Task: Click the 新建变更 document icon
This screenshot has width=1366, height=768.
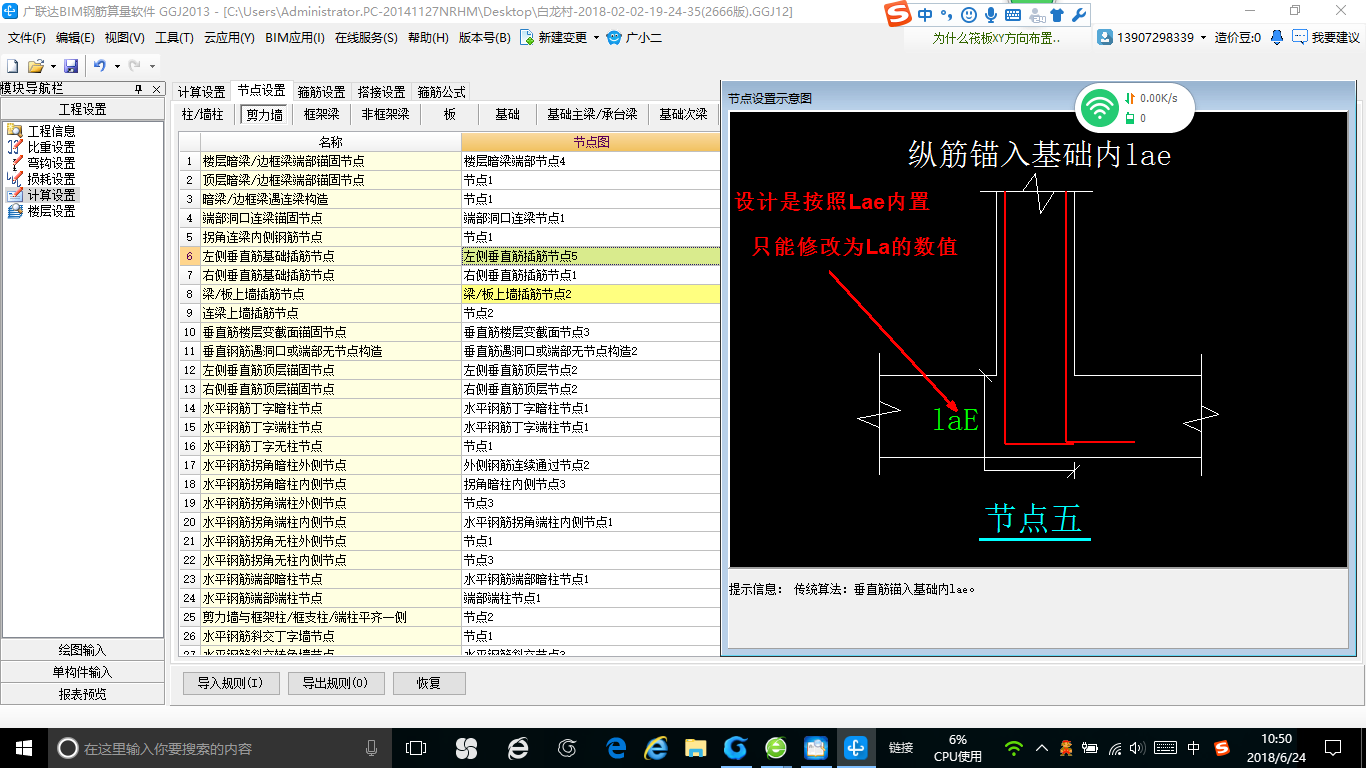Action: (x=526, y=37)
